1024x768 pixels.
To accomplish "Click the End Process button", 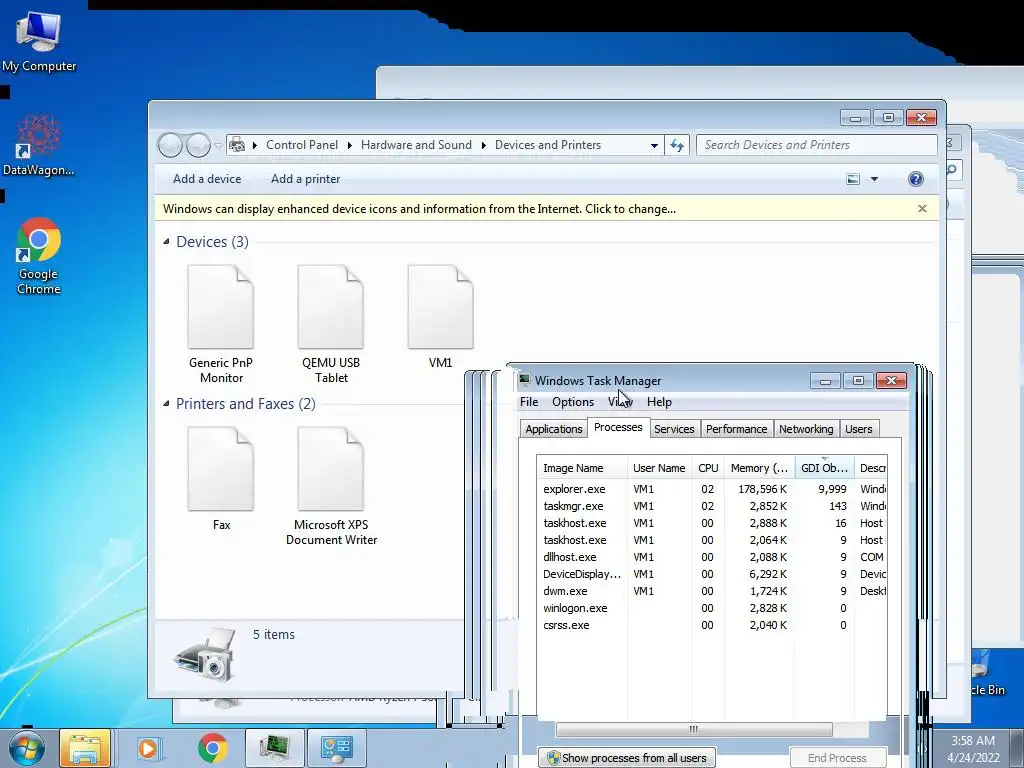I will [x=837, y=758].
